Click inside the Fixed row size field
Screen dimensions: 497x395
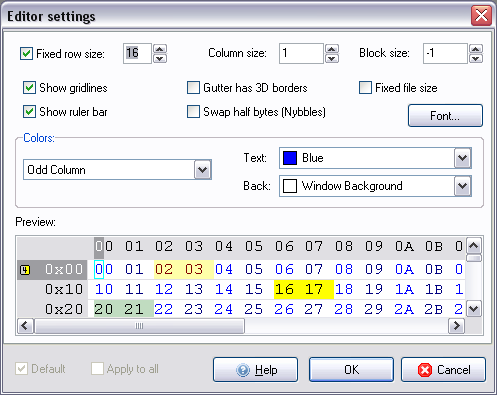(x=137, y=53)
